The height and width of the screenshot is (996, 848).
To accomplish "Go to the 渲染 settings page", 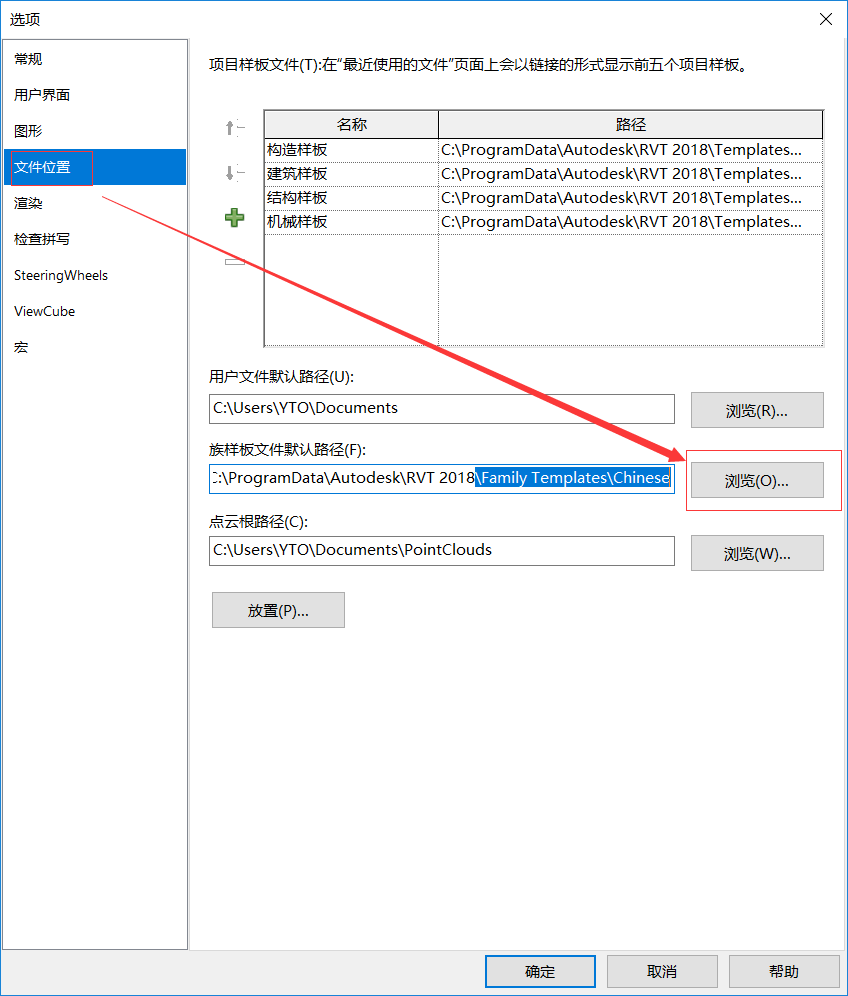I will coord(28,203).
